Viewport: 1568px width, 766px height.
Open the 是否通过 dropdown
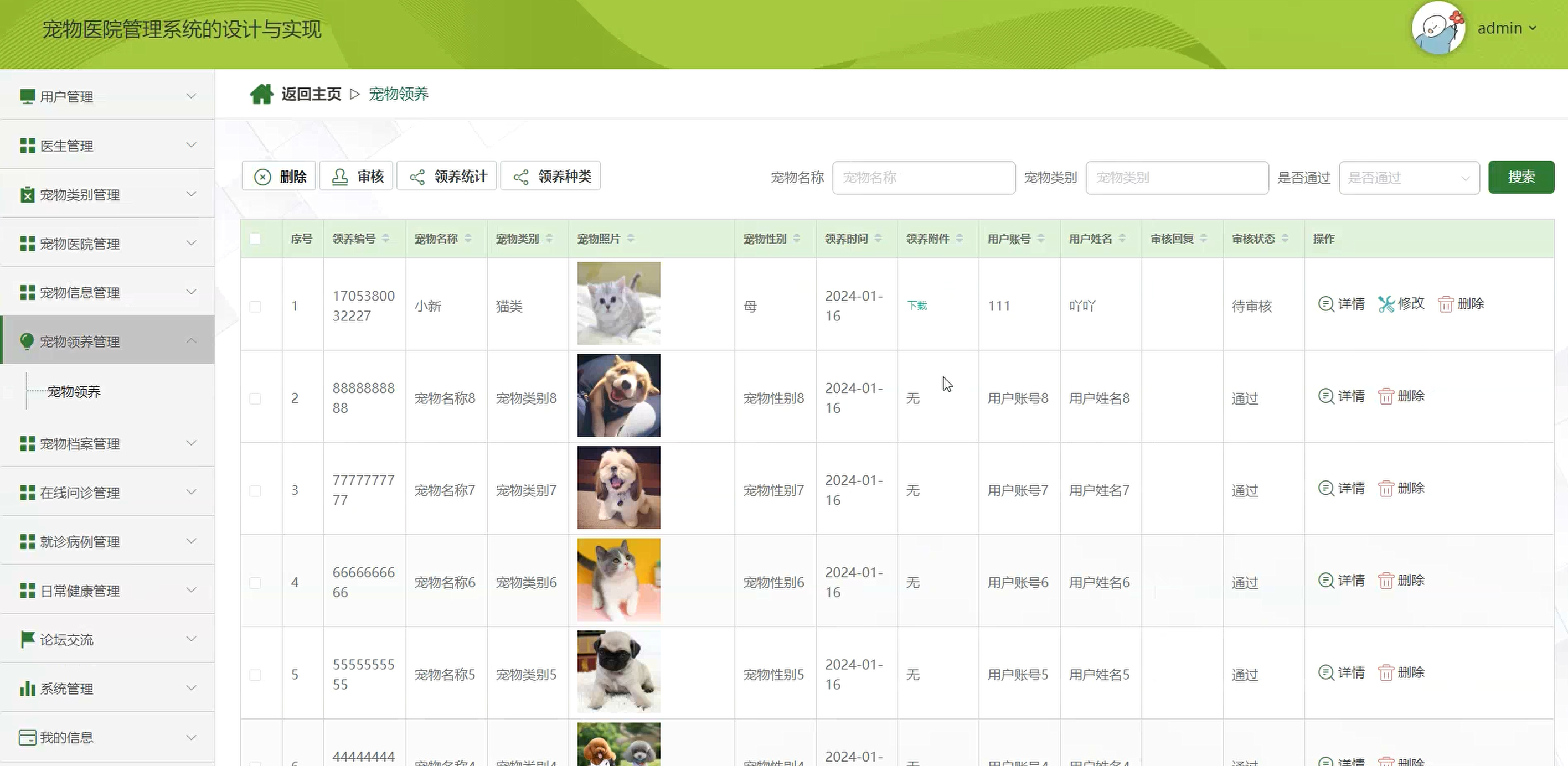tap(1409, 178)
